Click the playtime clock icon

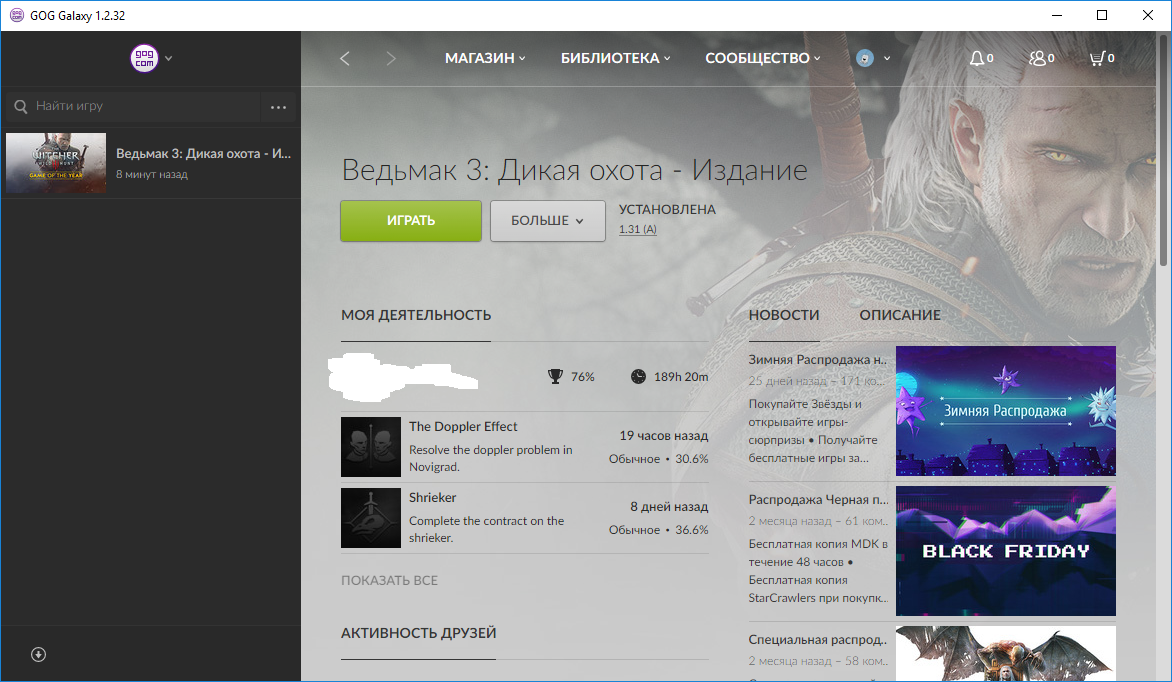[x=638, y=376]
